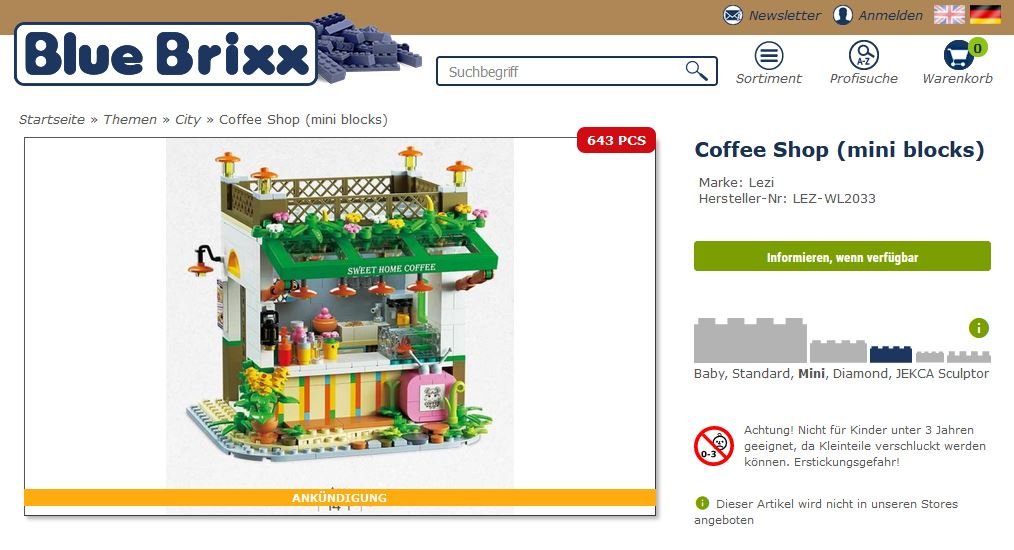1014x550 pixels.
Task: Switch language with the German flag
Action: click(x=985, y=14)
